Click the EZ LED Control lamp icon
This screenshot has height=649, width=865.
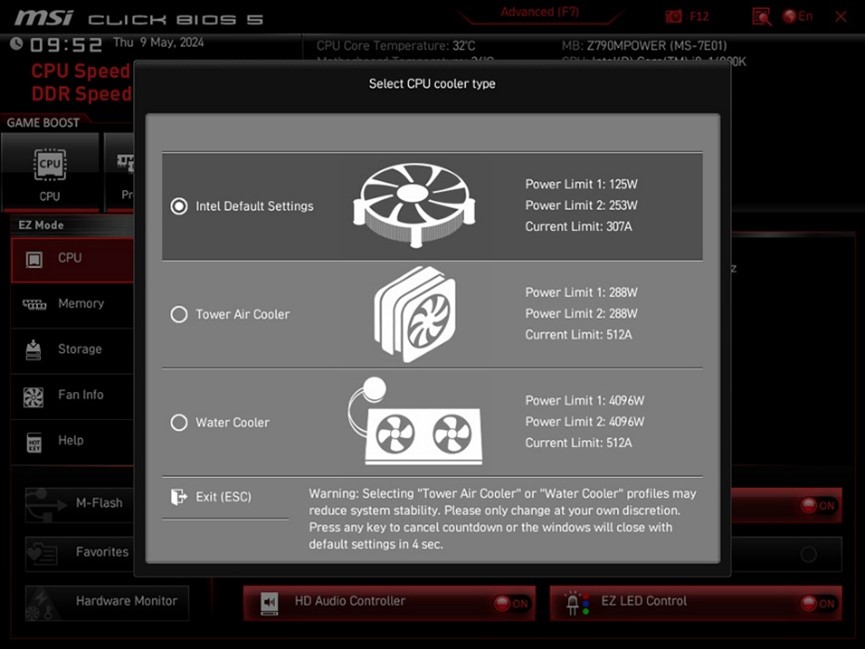[577, 603]
